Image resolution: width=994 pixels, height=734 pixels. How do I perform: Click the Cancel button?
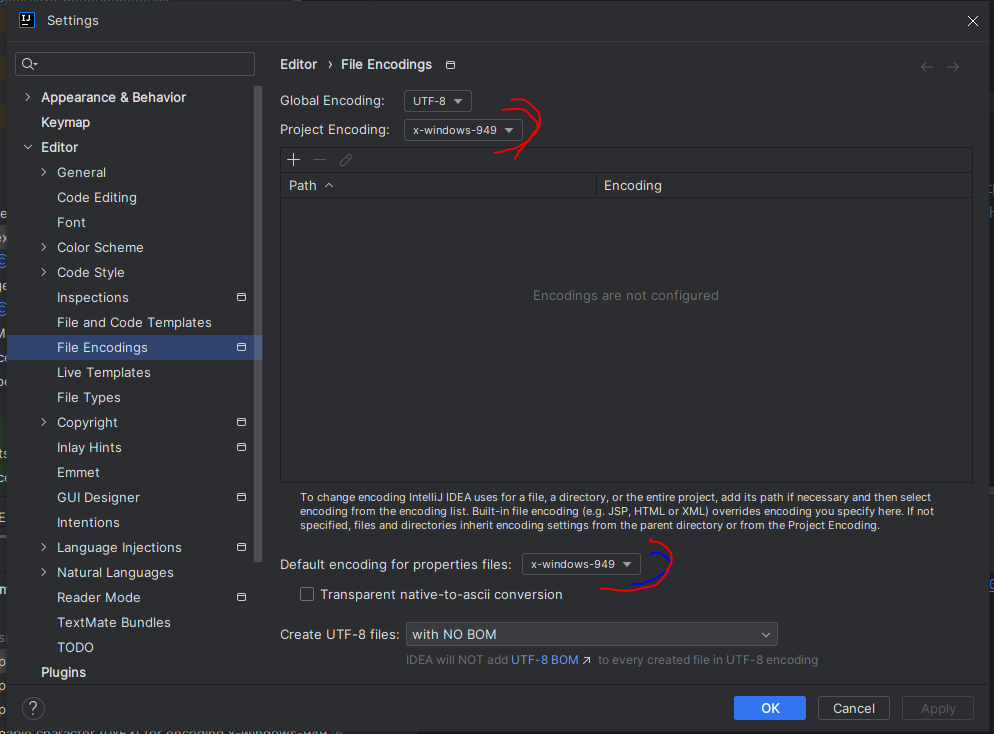click(853, 708)
